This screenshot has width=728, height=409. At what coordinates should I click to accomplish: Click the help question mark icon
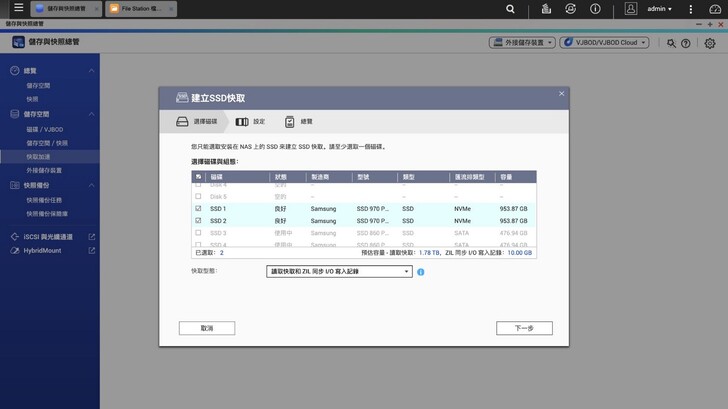(x=686, y=43)
